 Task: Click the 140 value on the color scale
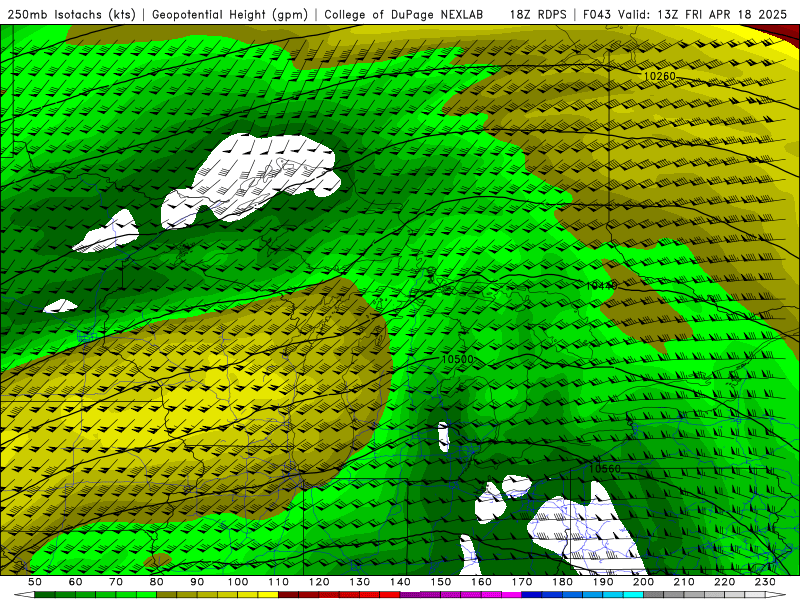click(401, 582)
